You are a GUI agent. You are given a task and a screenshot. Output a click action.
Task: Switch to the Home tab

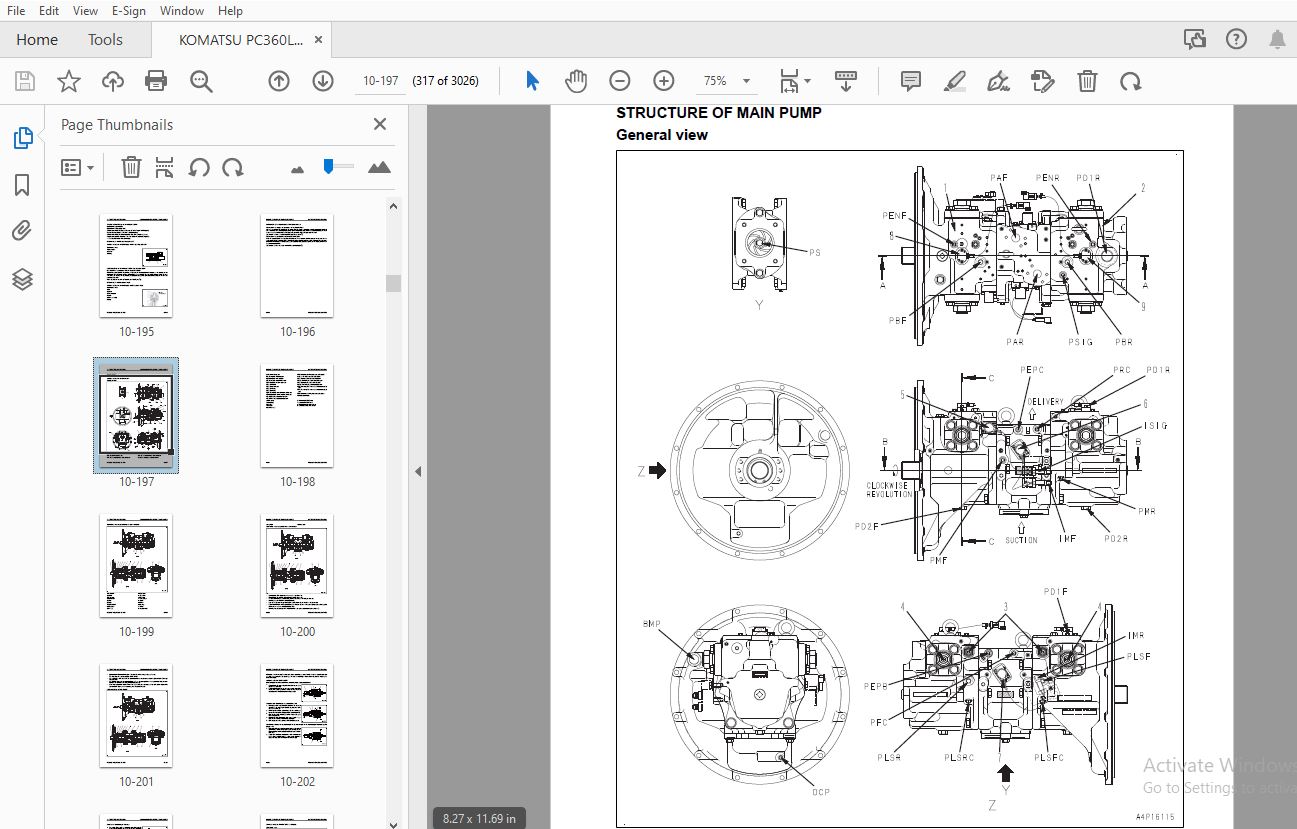(37, 40)
